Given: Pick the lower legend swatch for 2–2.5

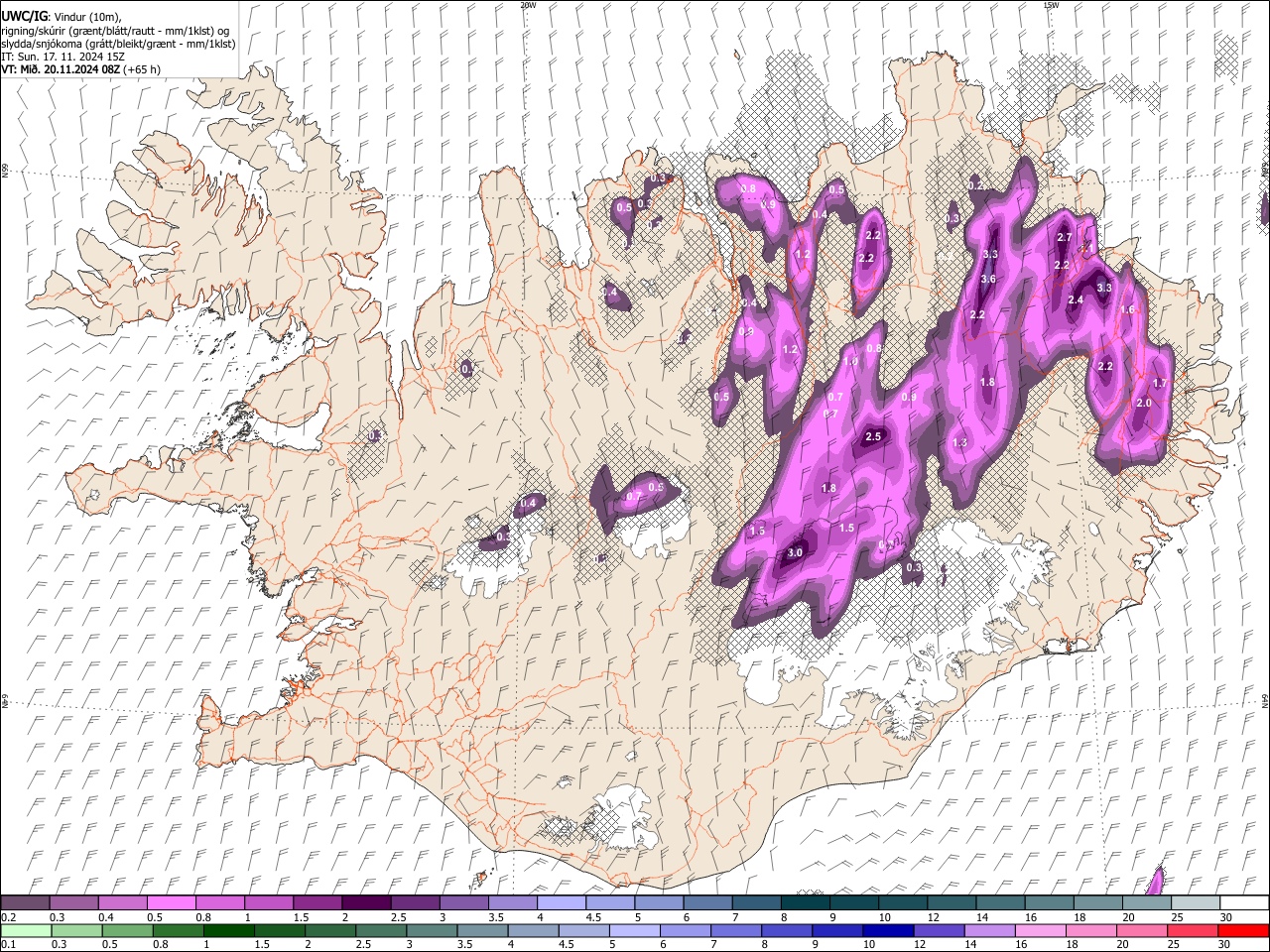Looking at the screenshot, I should point(329,930).
